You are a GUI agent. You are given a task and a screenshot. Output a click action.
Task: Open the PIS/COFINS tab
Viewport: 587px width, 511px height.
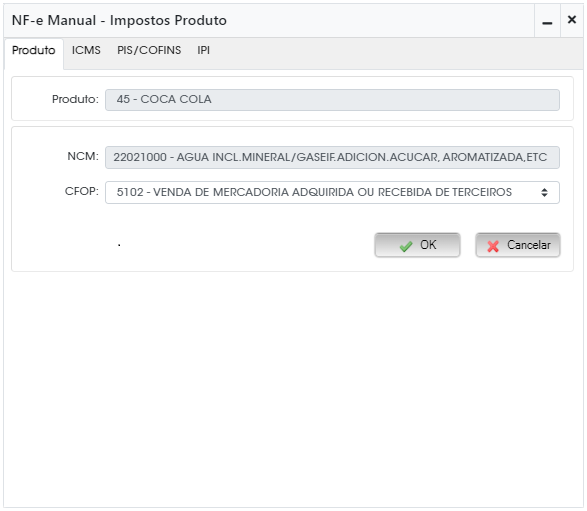149,50
